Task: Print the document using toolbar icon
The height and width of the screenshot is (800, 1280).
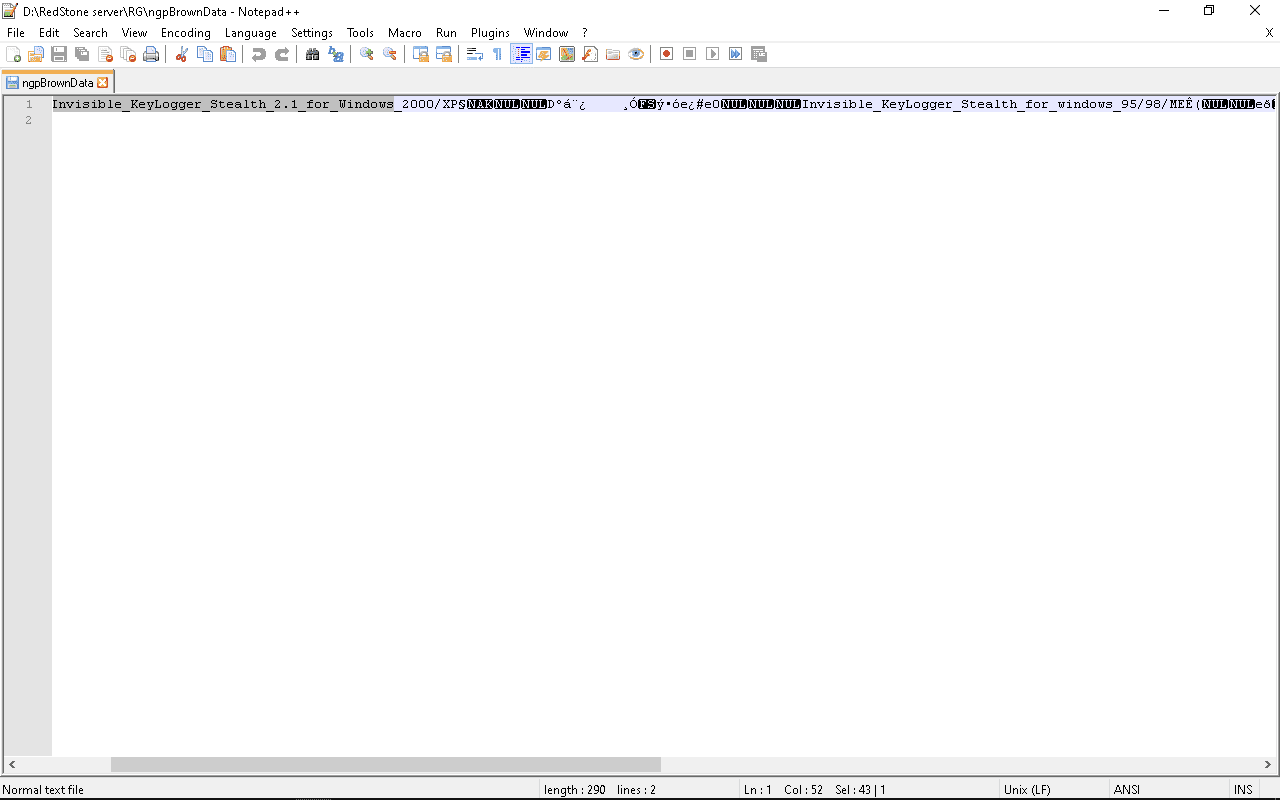Action: (151, 54)
